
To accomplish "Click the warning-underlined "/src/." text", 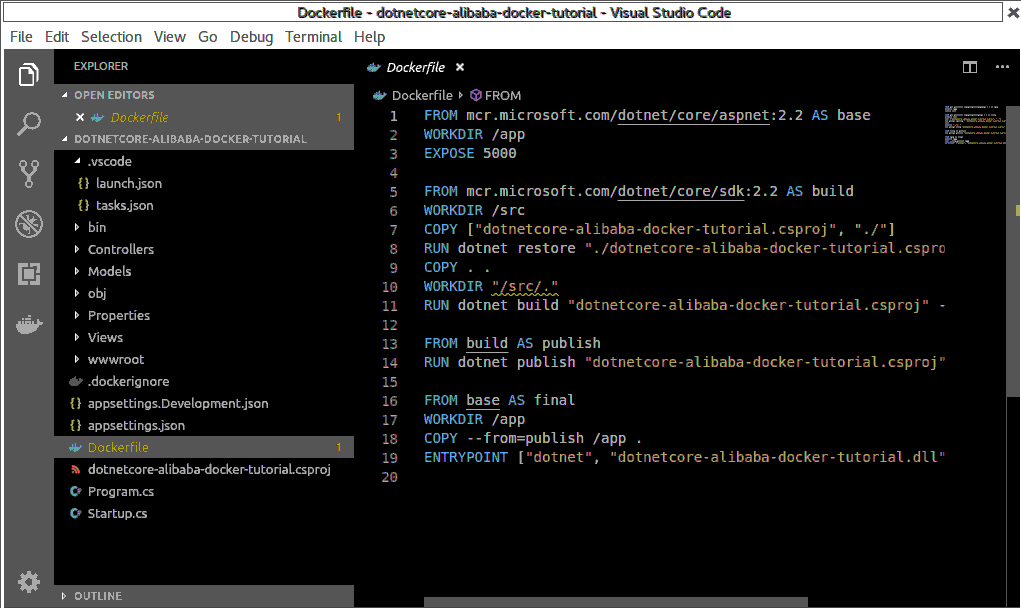I will [x=525, y=286].
